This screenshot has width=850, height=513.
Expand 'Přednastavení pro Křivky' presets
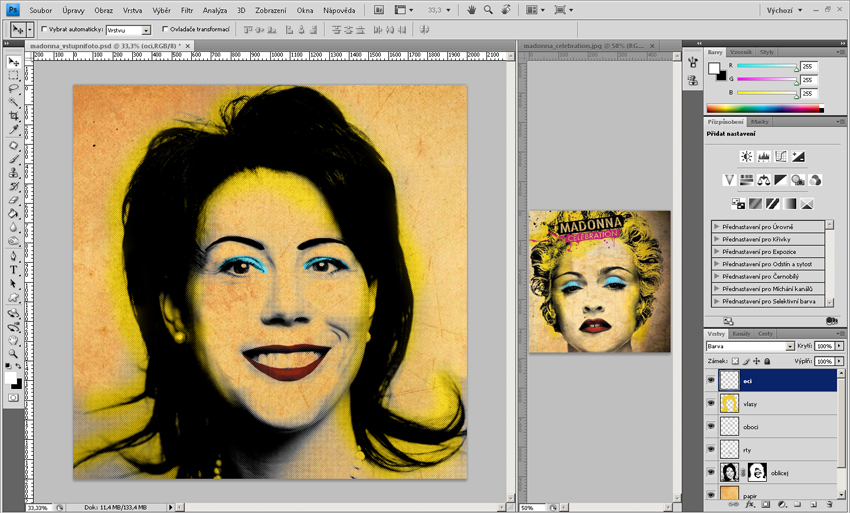tap(717, 239)
